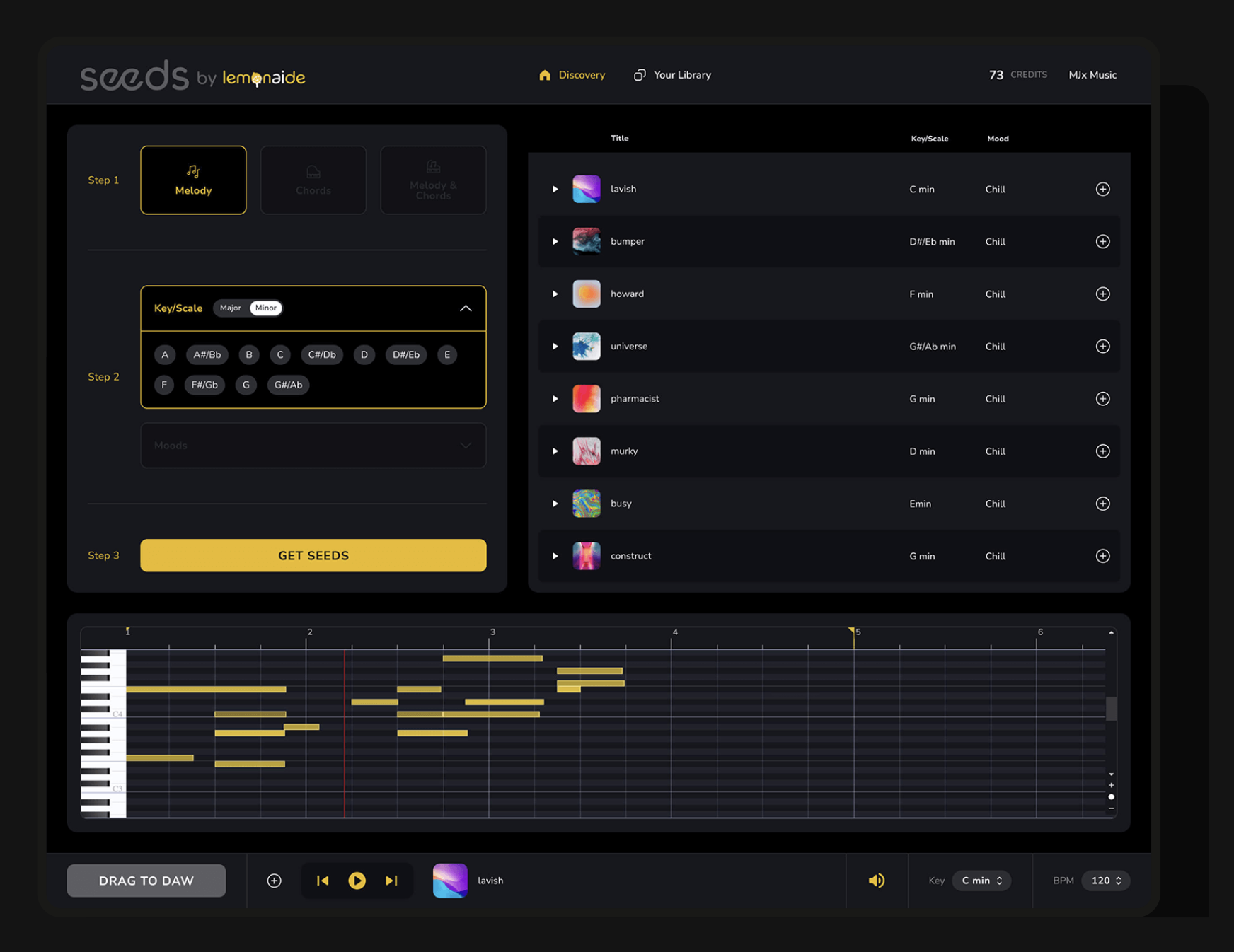Zoom out the piano roll with minus
This screenshot has width=1234, height=952.
tap(1111, 808)
